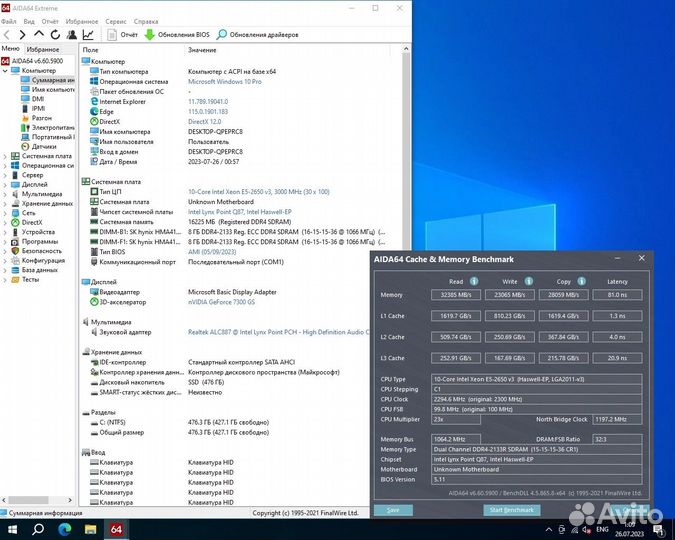The height and width of the screenshot is (540, 675).
Task: Switch to the Избранное sidebar tab
Action: (x=43, y=50)
